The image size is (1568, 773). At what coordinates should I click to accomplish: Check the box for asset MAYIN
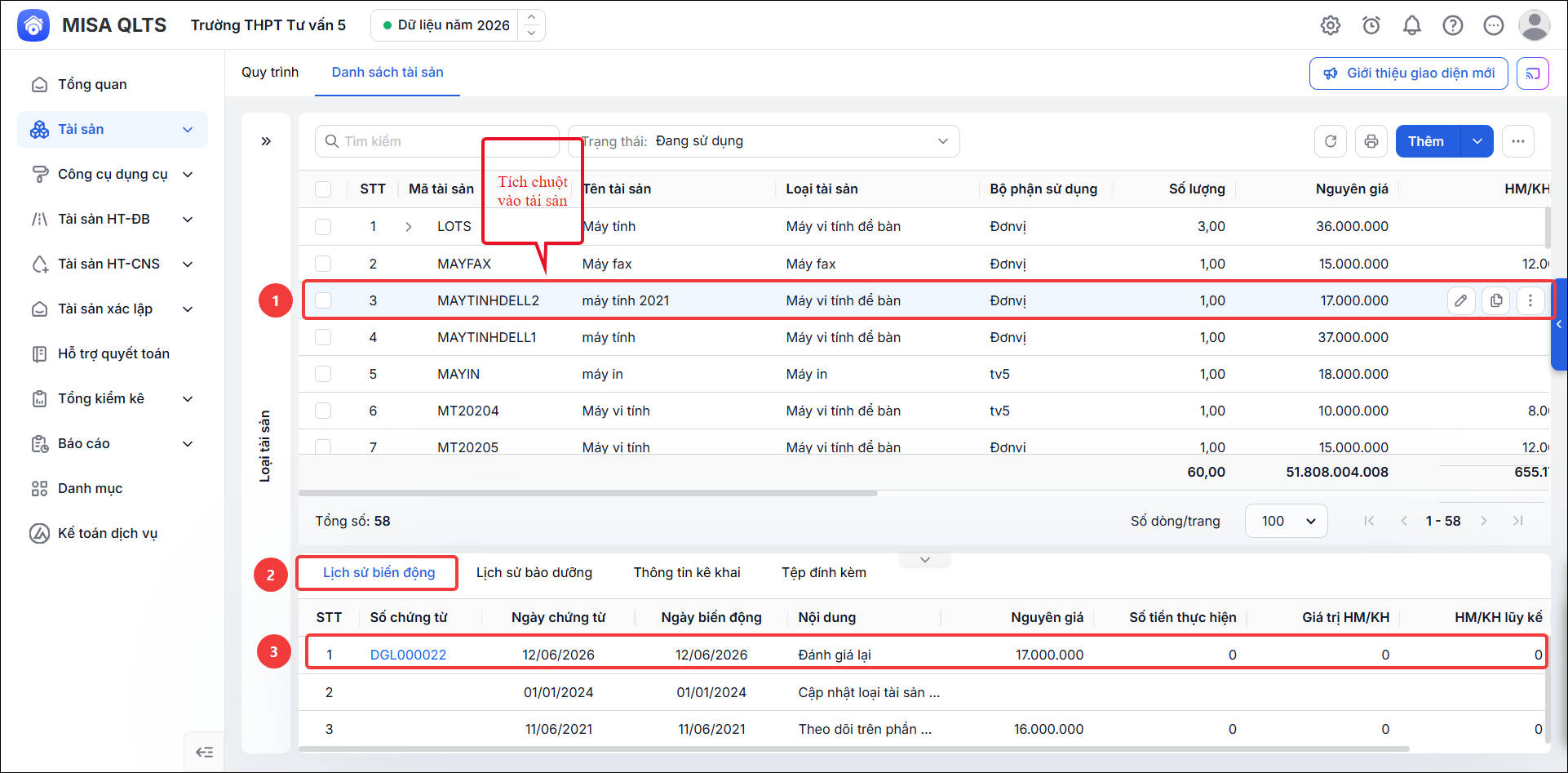(323, 374)
